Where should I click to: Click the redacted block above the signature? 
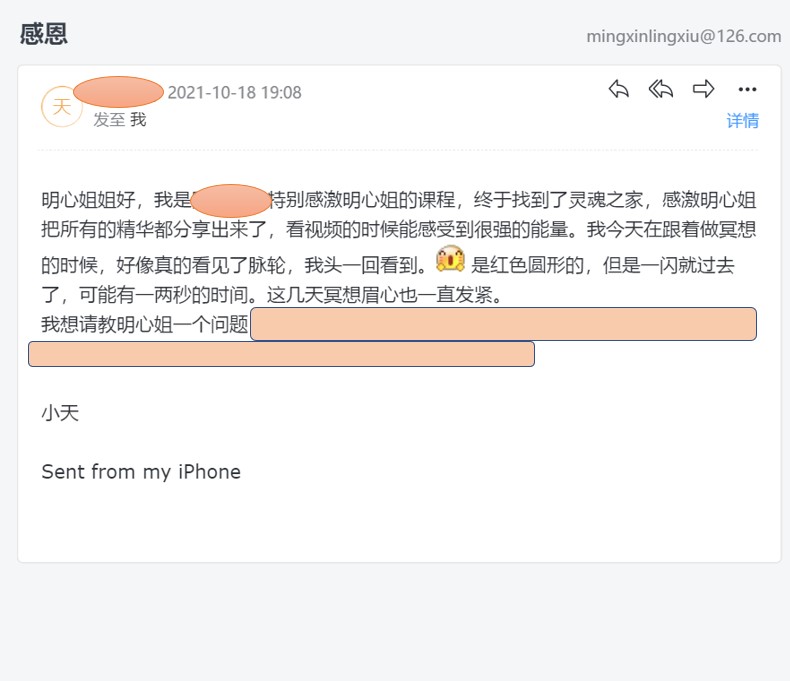[281, 354]
